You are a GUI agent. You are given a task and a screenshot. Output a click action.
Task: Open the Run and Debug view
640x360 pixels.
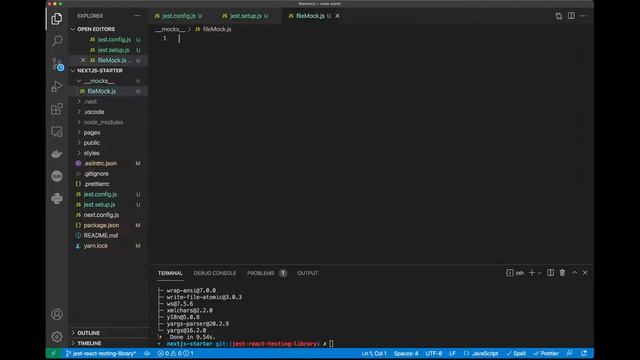57,86
